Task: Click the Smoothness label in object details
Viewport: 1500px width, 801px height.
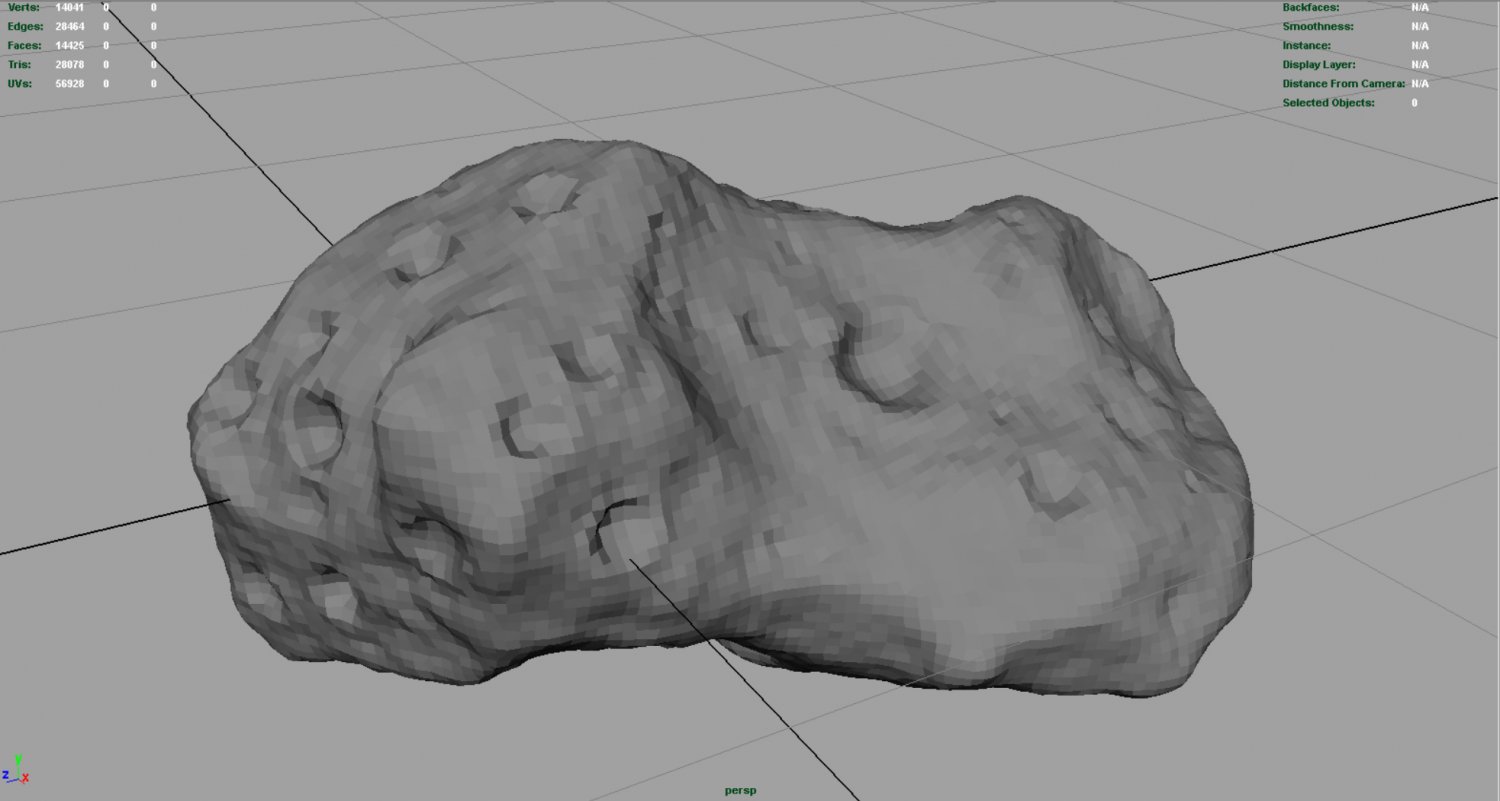Action: 1317,26
